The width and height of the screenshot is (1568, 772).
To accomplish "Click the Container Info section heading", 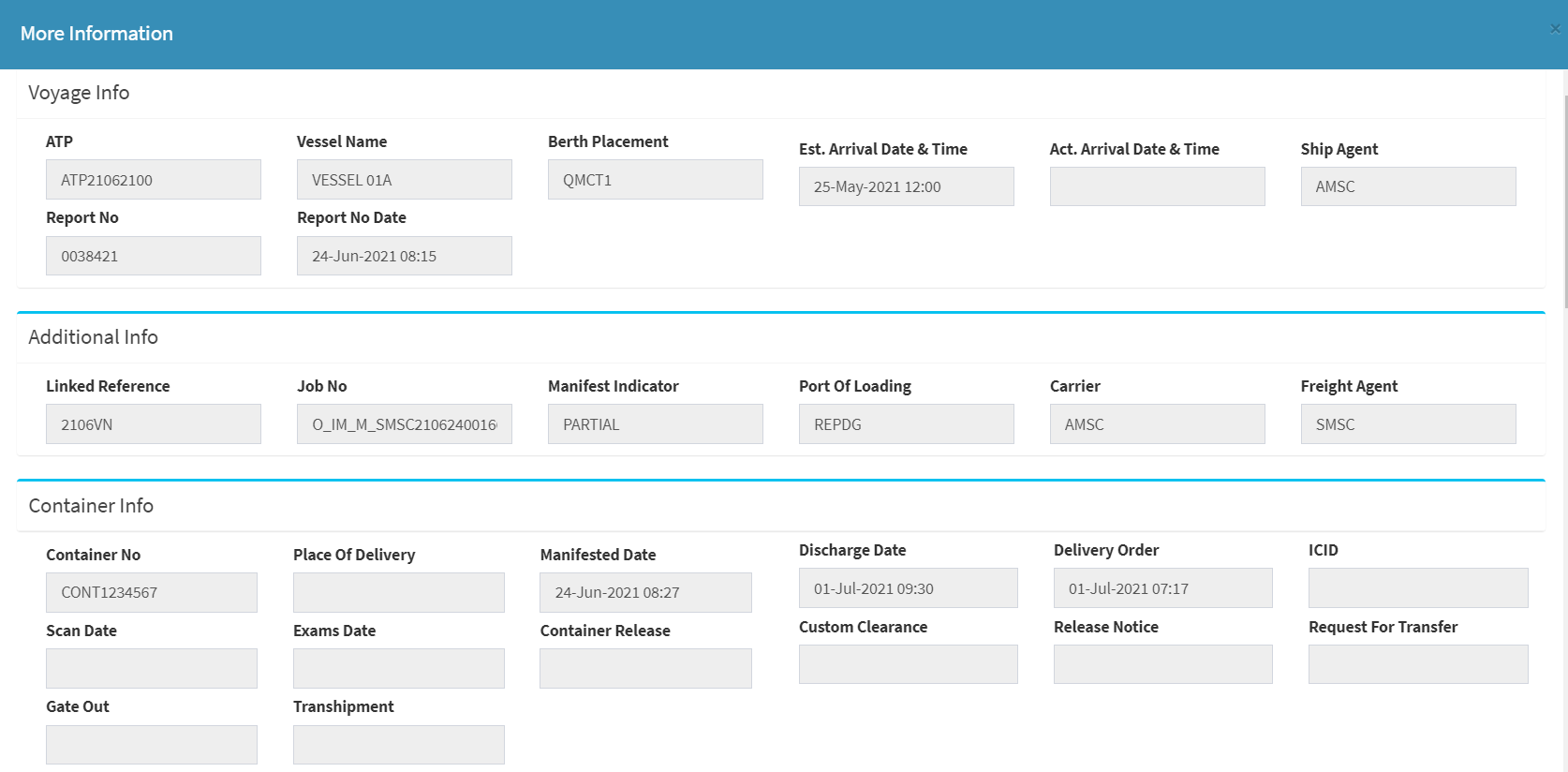I will [x=91, y=506].
